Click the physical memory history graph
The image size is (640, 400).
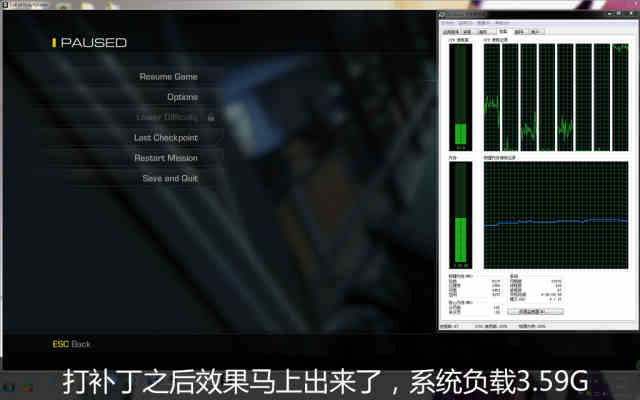pyautogui.click(x=556, y=215)
